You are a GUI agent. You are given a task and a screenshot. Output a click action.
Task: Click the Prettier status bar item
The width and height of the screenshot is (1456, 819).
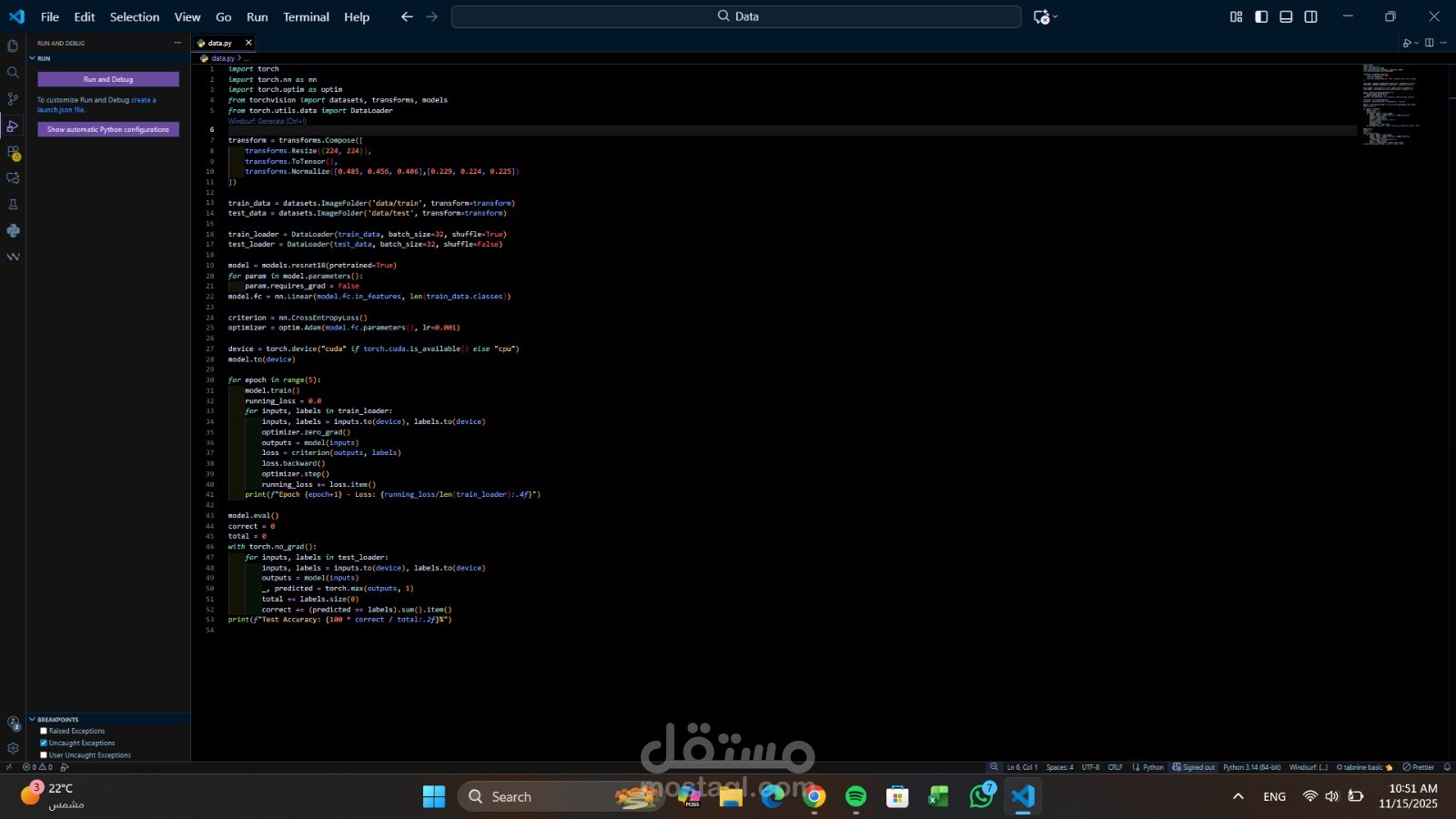(1419, 767)
